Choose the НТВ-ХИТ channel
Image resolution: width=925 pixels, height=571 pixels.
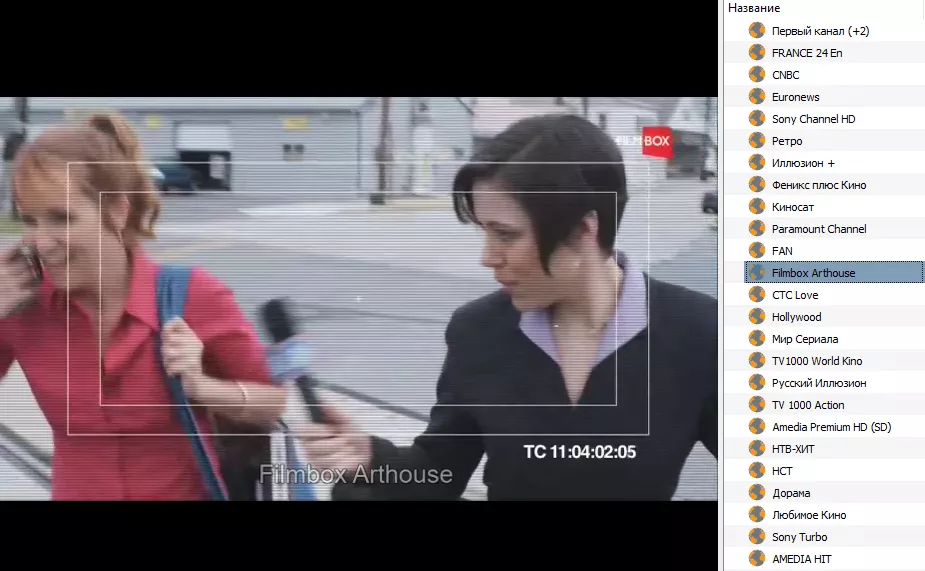[x=793, y=449]
